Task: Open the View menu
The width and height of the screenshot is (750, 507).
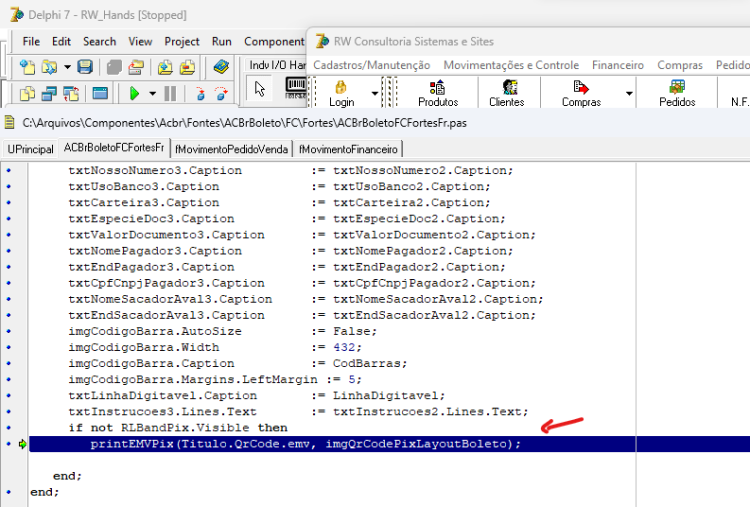Action: 140,42
